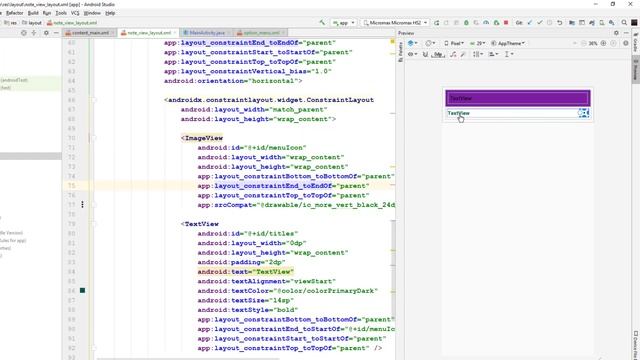This screenshot has height=360, width=640.
Task: Click the expand all icon in Project panel
Action: (34, 33)
